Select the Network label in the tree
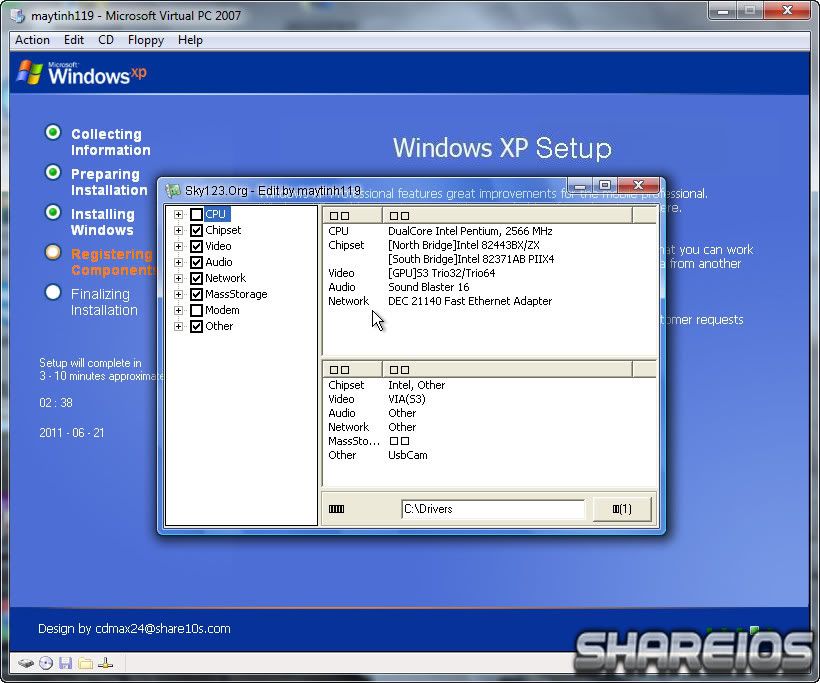Screen dimensions: 820x683 pyautogui.click(x=225, y=278)
